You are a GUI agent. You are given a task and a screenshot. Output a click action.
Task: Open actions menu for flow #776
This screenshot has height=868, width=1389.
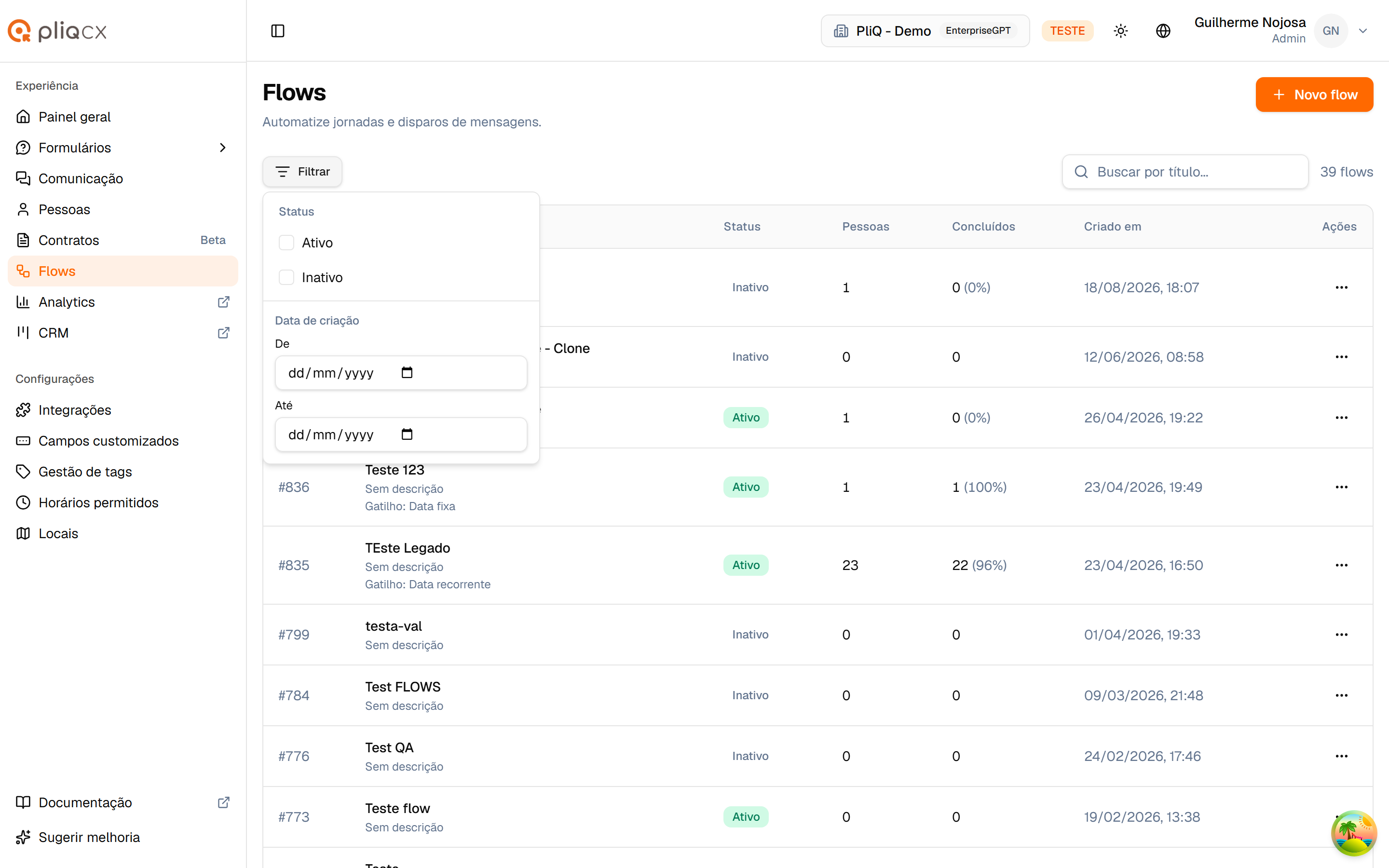(1341, 756)
